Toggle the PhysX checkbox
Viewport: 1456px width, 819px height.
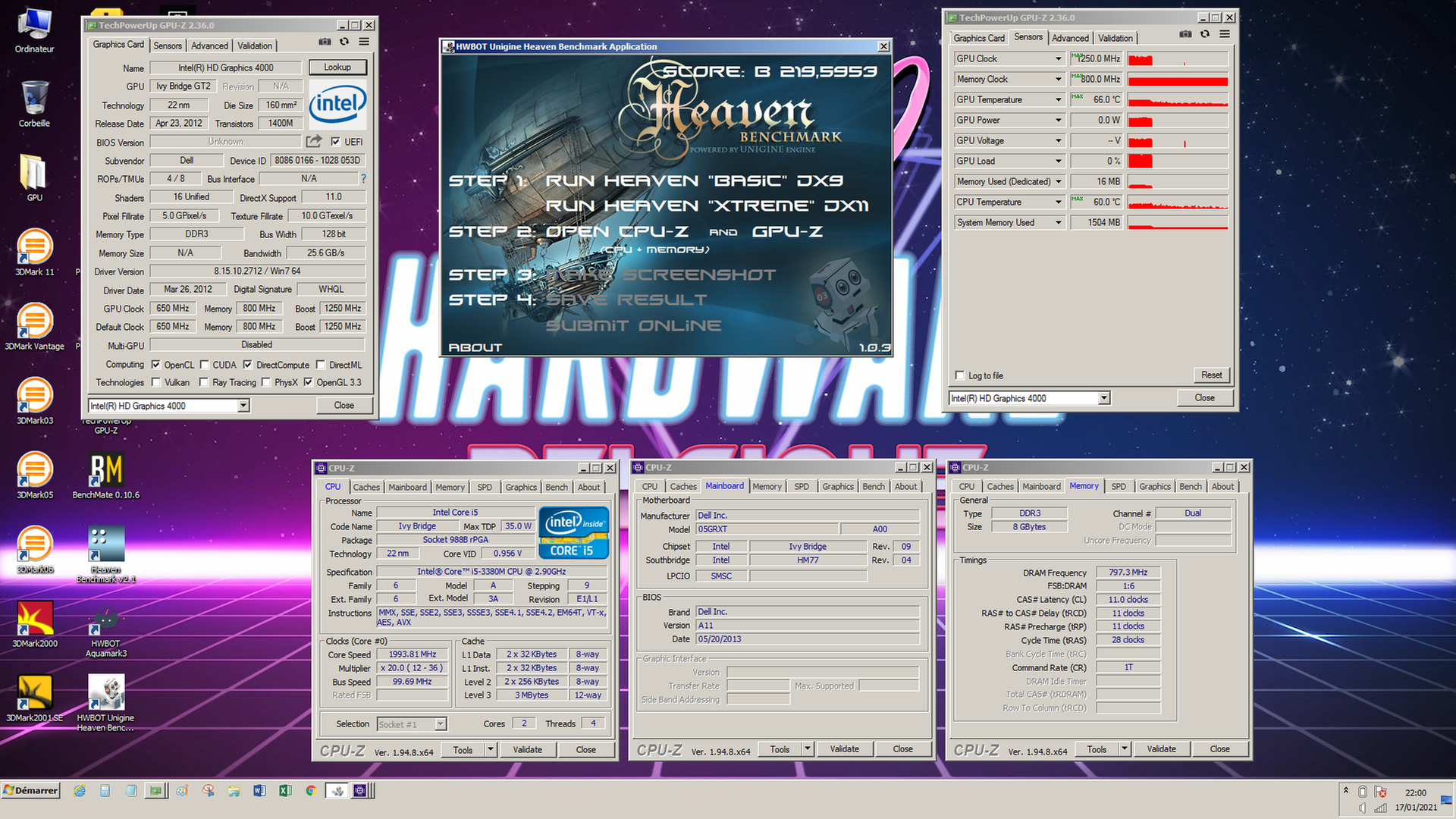click(266, 382)
